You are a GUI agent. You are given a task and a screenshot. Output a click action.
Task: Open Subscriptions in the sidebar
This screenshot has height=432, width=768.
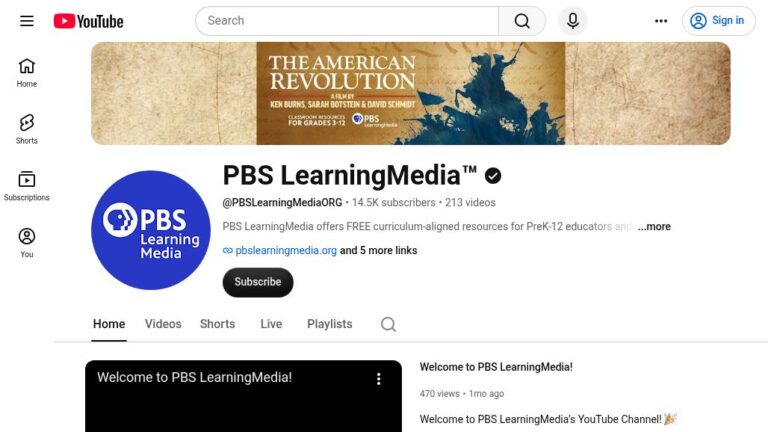pyautogui.click(x=27, y=187)
